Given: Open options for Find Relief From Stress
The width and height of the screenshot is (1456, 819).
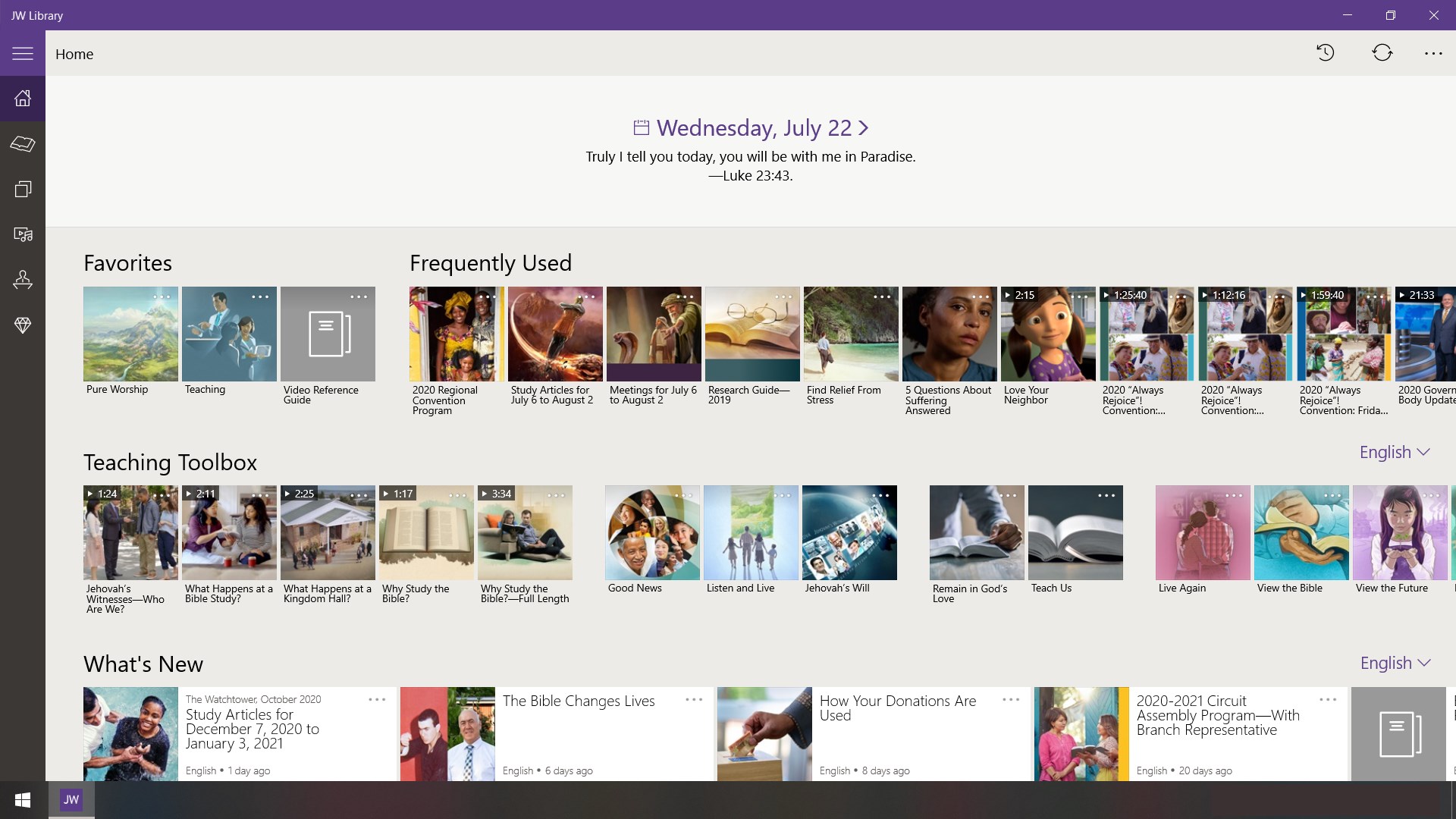Looking at the screenshot, I should [x=882, y=297].
